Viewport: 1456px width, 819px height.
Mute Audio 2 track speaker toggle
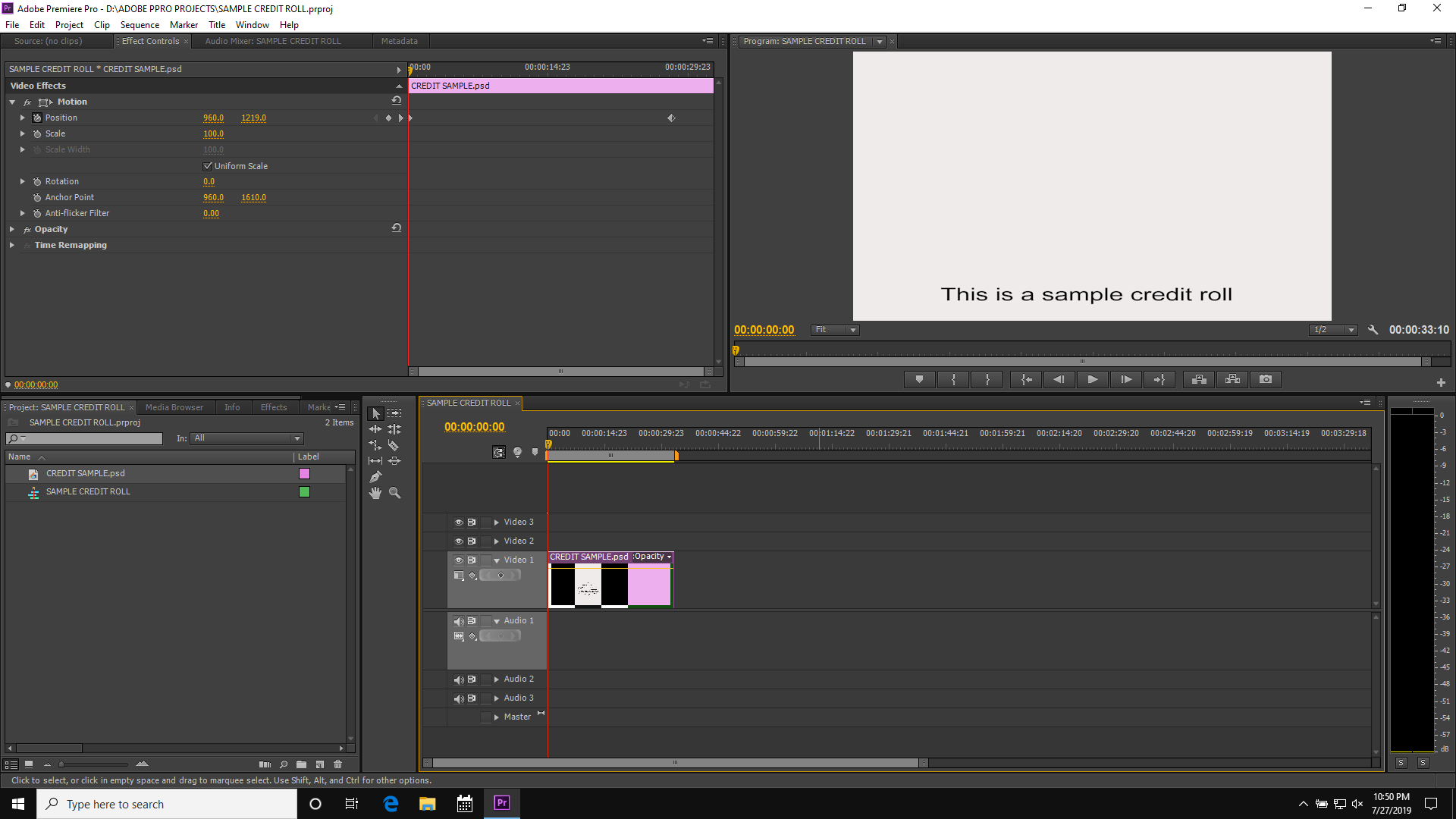pyautogui.click(x=459, y=679)
